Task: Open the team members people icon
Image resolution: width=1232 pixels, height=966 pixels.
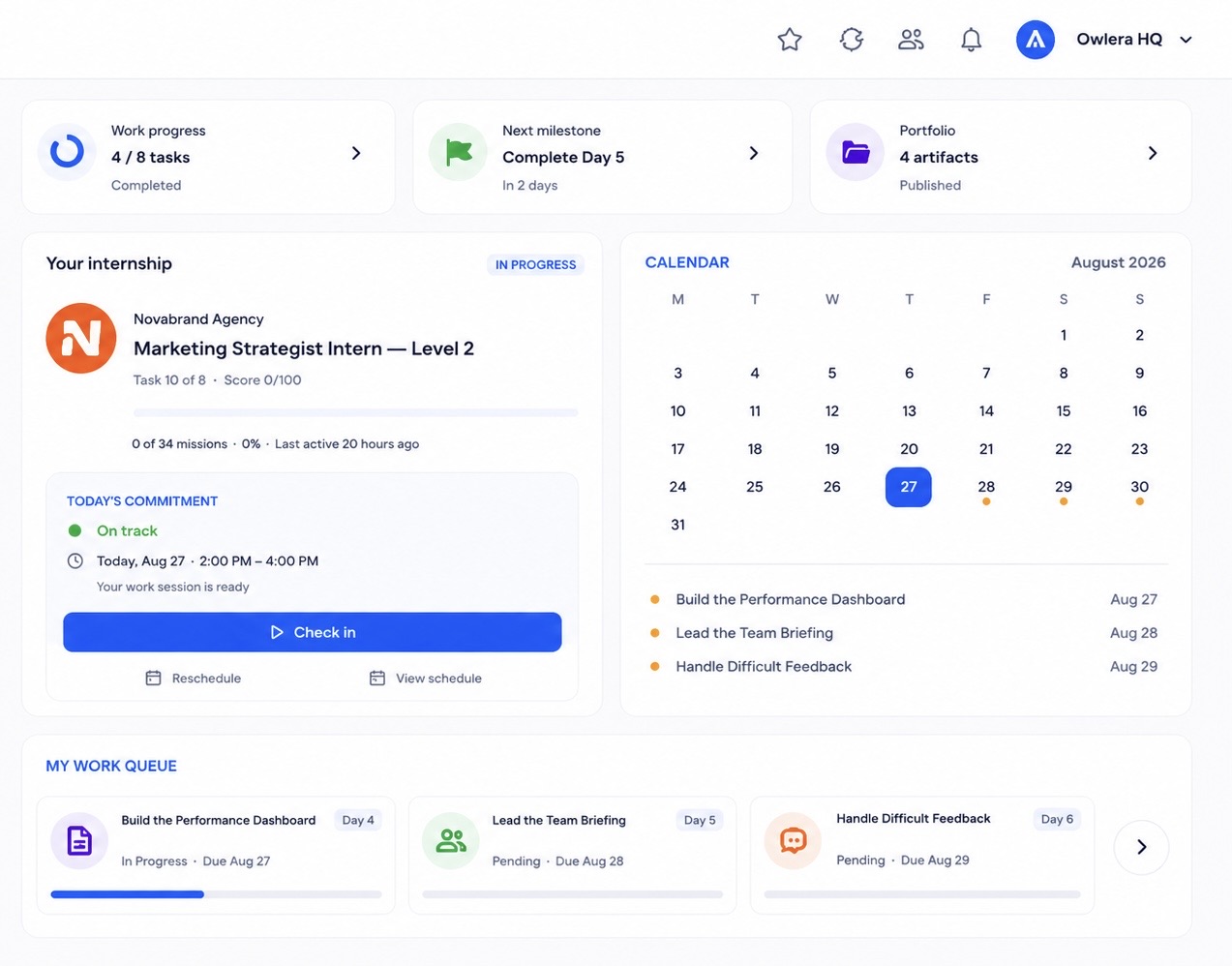Action: [911, 40]
